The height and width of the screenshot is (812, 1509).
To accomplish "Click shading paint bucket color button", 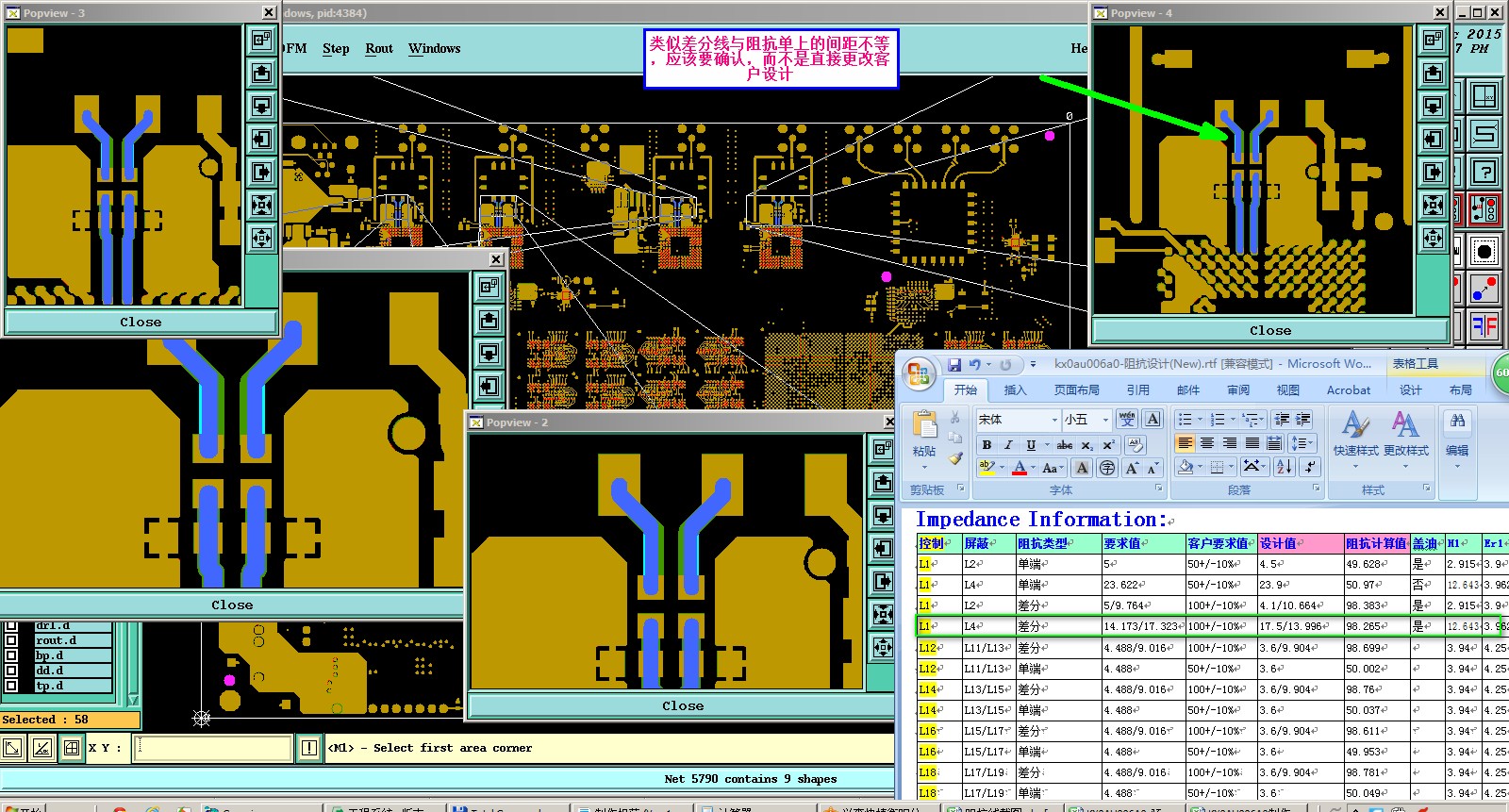I will 1186,467.
